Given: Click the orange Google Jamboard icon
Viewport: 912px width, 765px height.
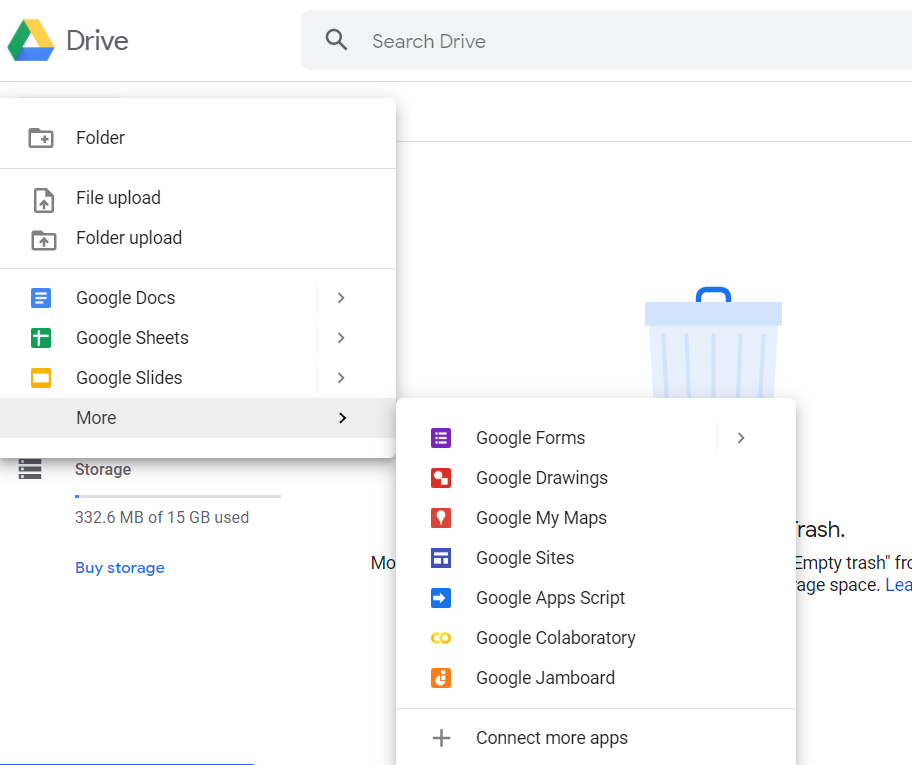Looking at the screenshot, I should pyautogui.click(x=441, y=678).
